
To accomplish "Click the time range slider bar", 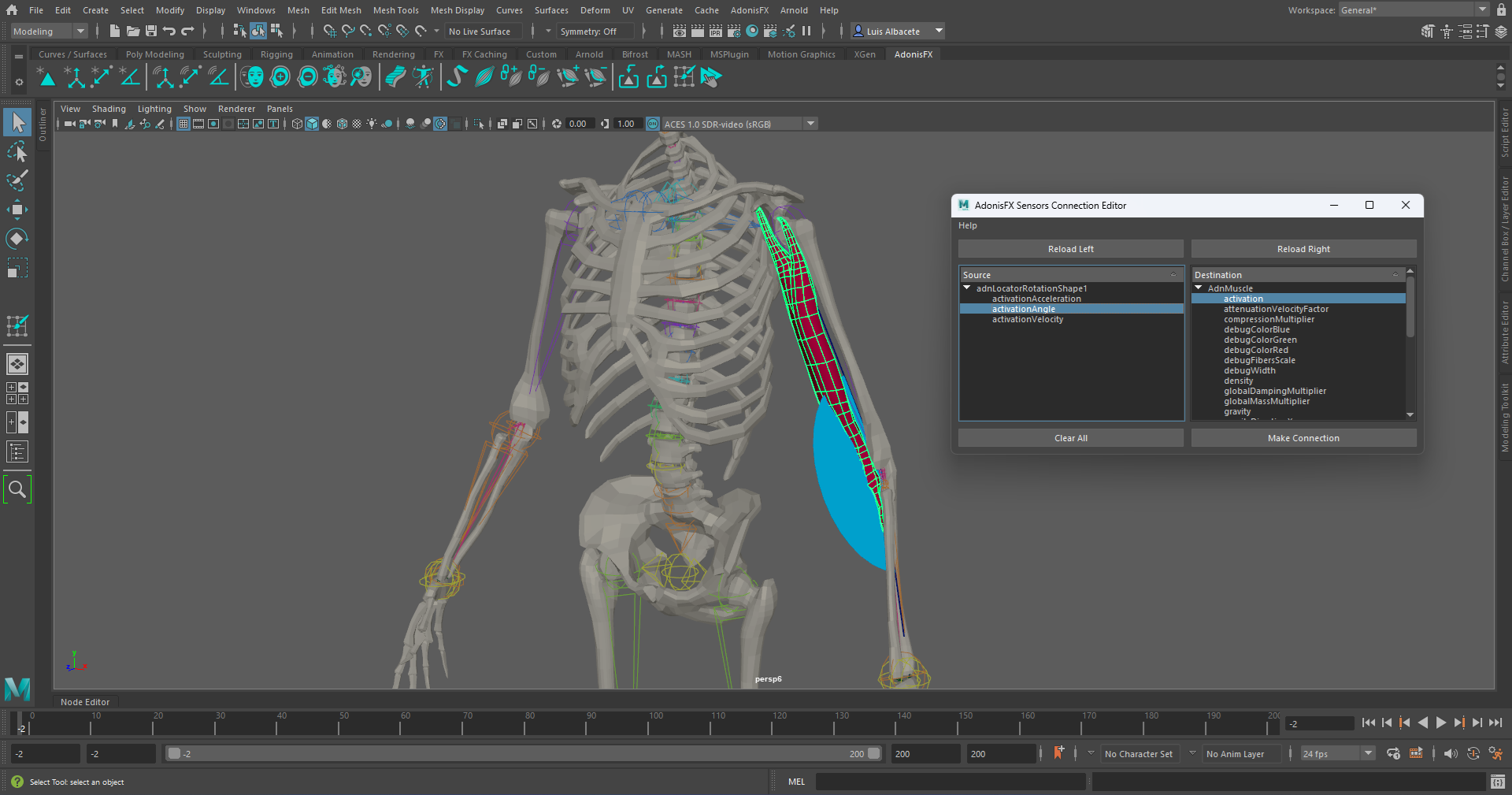I will (x=524, y=754).
